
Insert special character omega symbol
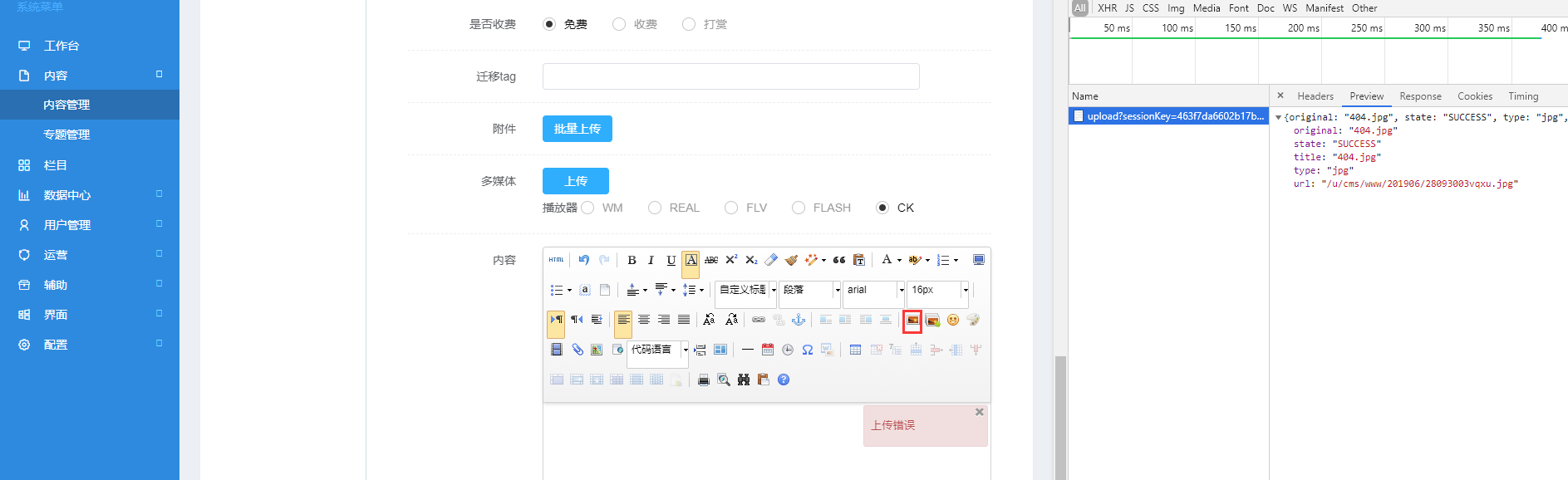808,350
